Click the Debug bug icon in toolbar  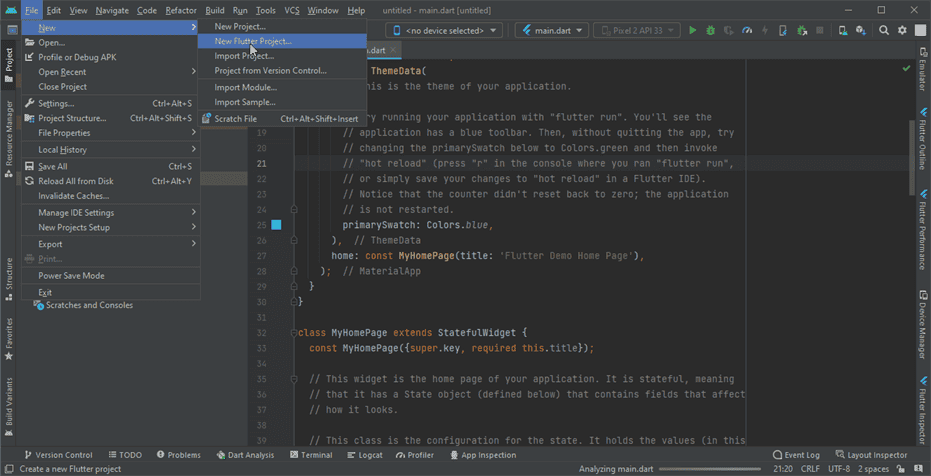pyautogui.click(x=711, y=31)
